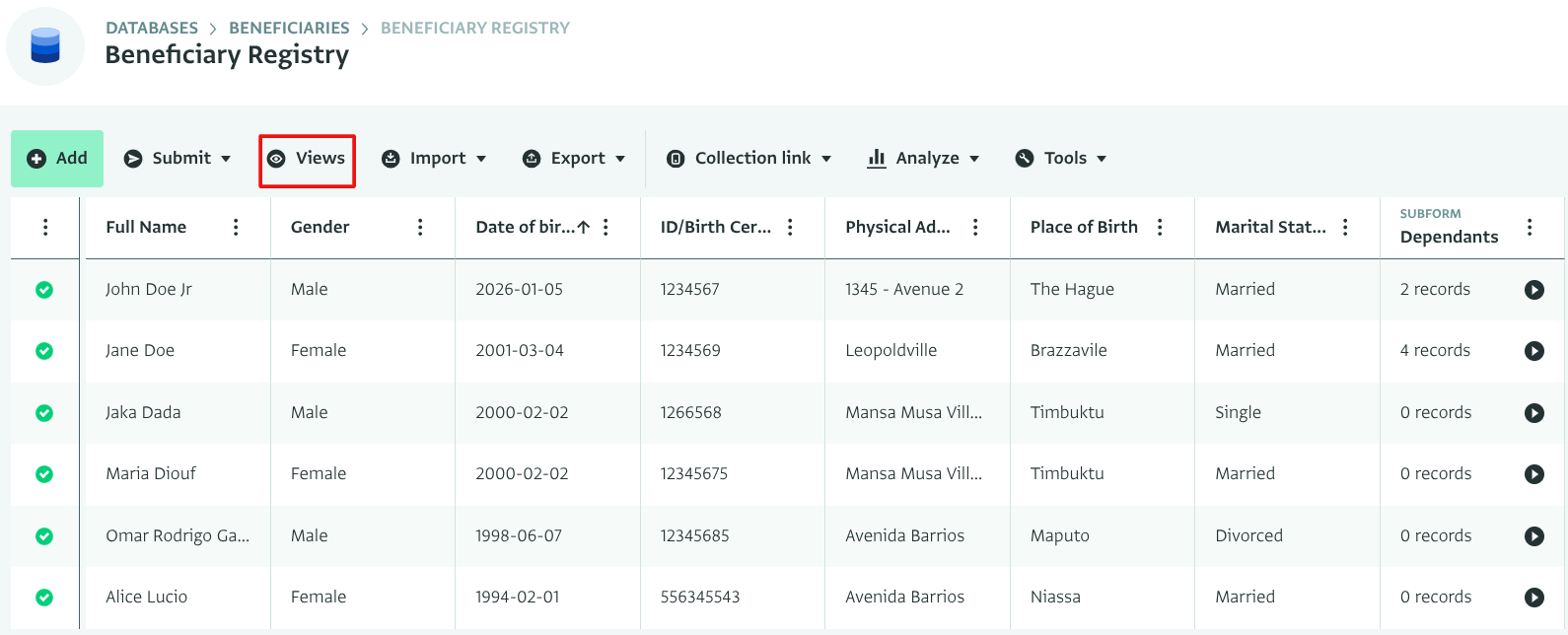The width and height of the screenshot is (1568, 635).
Task: Click the database icon beside the page title
Action: tap(45, 46)
